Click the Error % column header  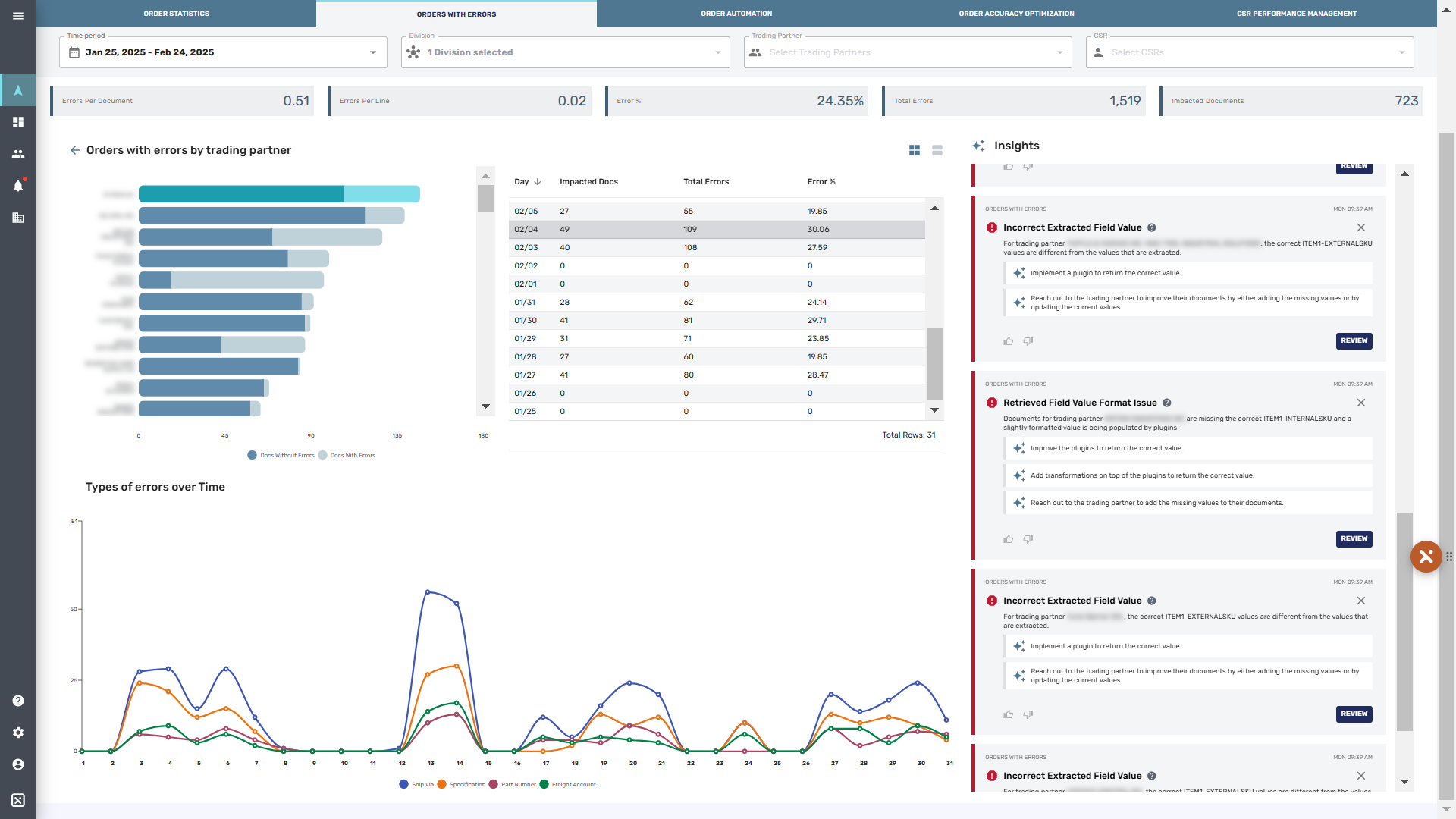[821, 182]
